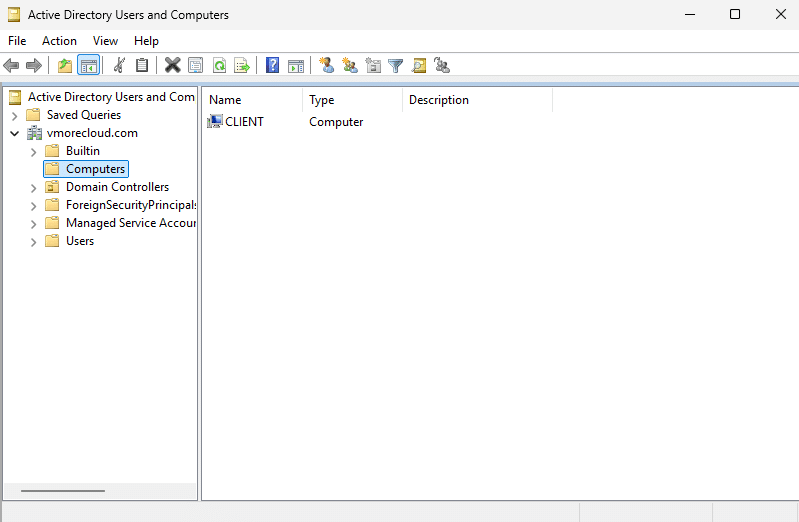The image size is (799, 522).
Task: Click the Paste clipboard icon
Action: 142,65
